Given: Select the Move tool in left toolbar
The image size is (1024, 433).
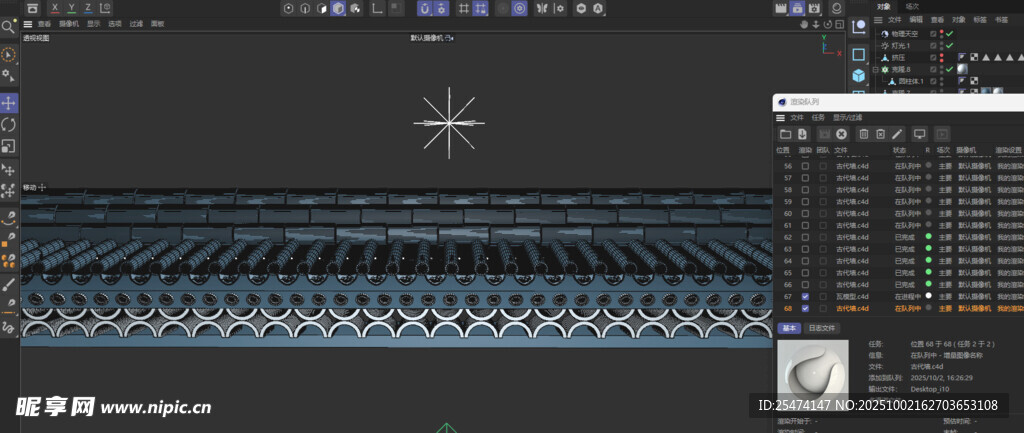Looking at the screenshot, I should point(9,103).
